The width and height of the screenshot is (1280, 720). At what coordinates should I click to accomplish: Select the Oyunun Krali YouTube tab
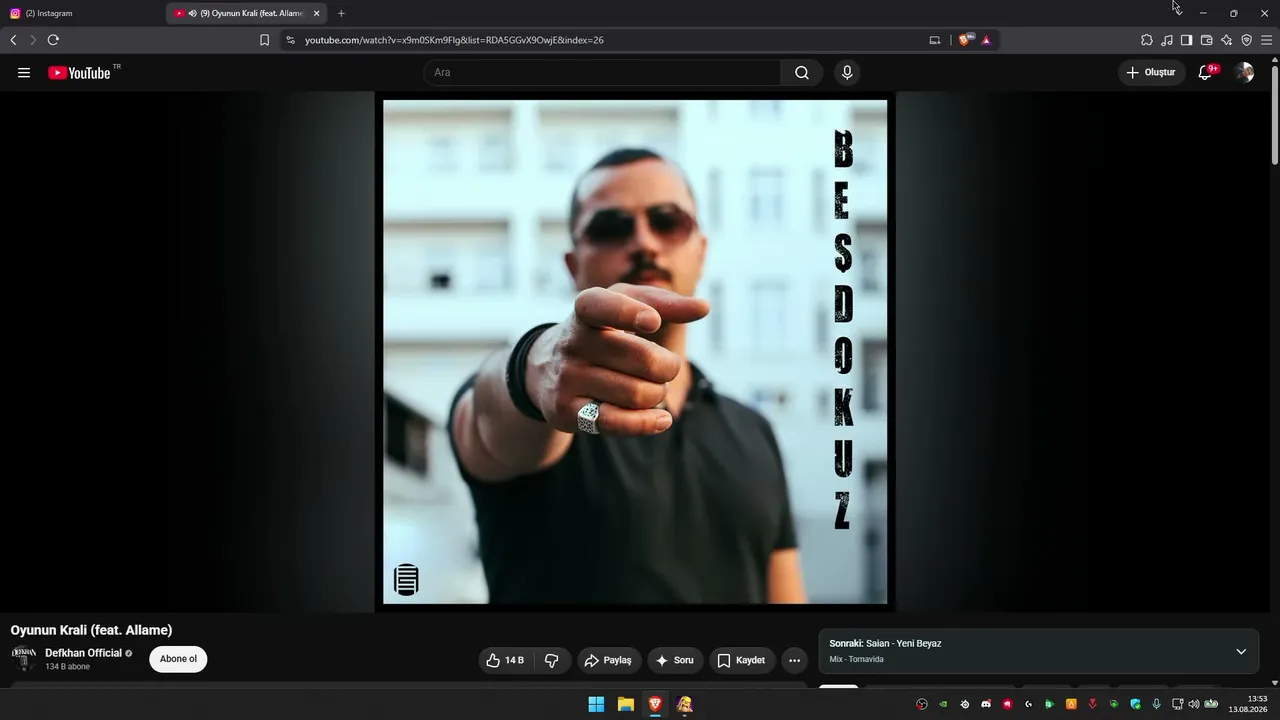(247, 13)
